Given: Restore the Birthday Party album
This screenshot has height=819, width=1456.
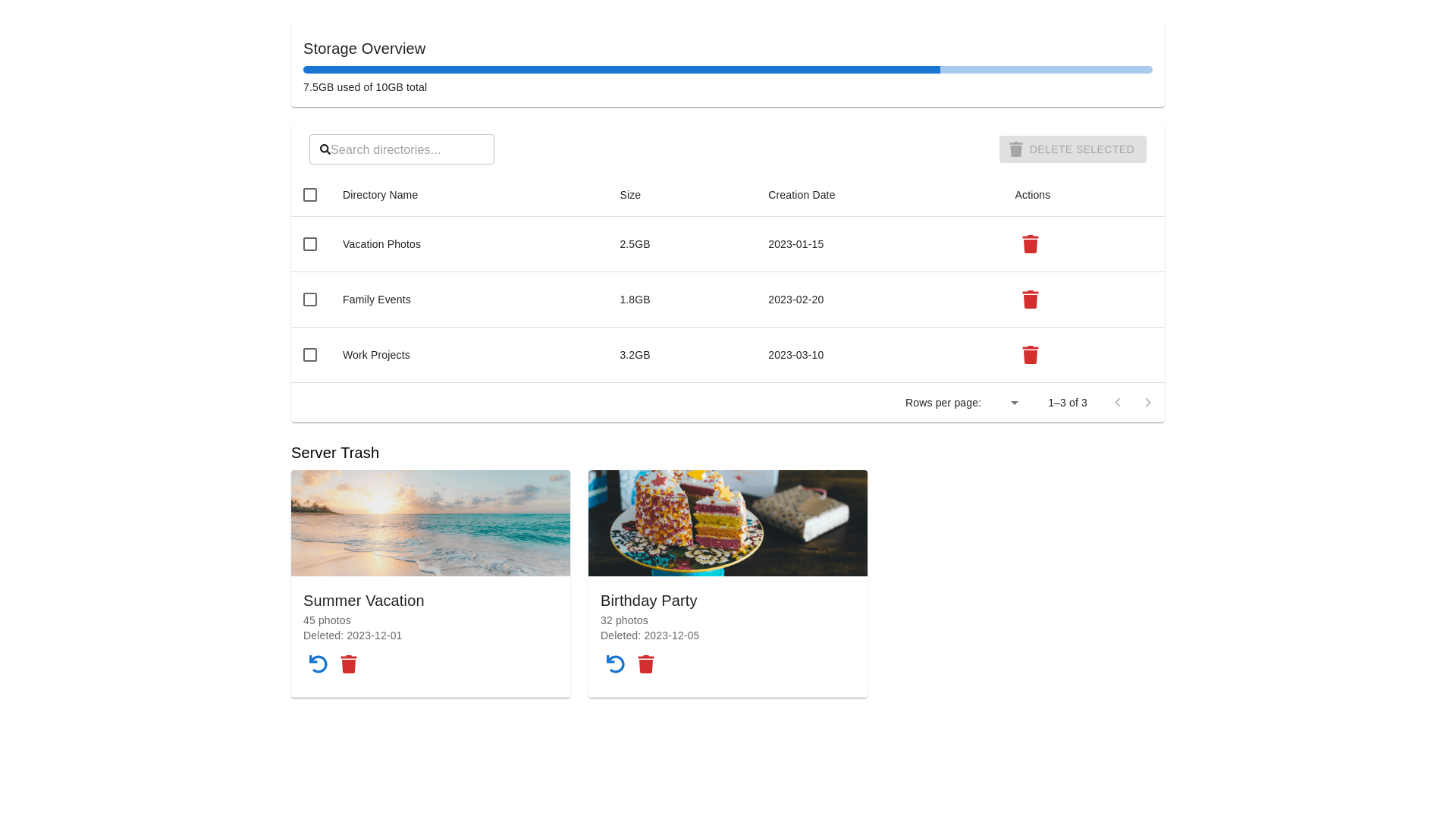Looking at the screenshot, I should click(x=616, y=664).
